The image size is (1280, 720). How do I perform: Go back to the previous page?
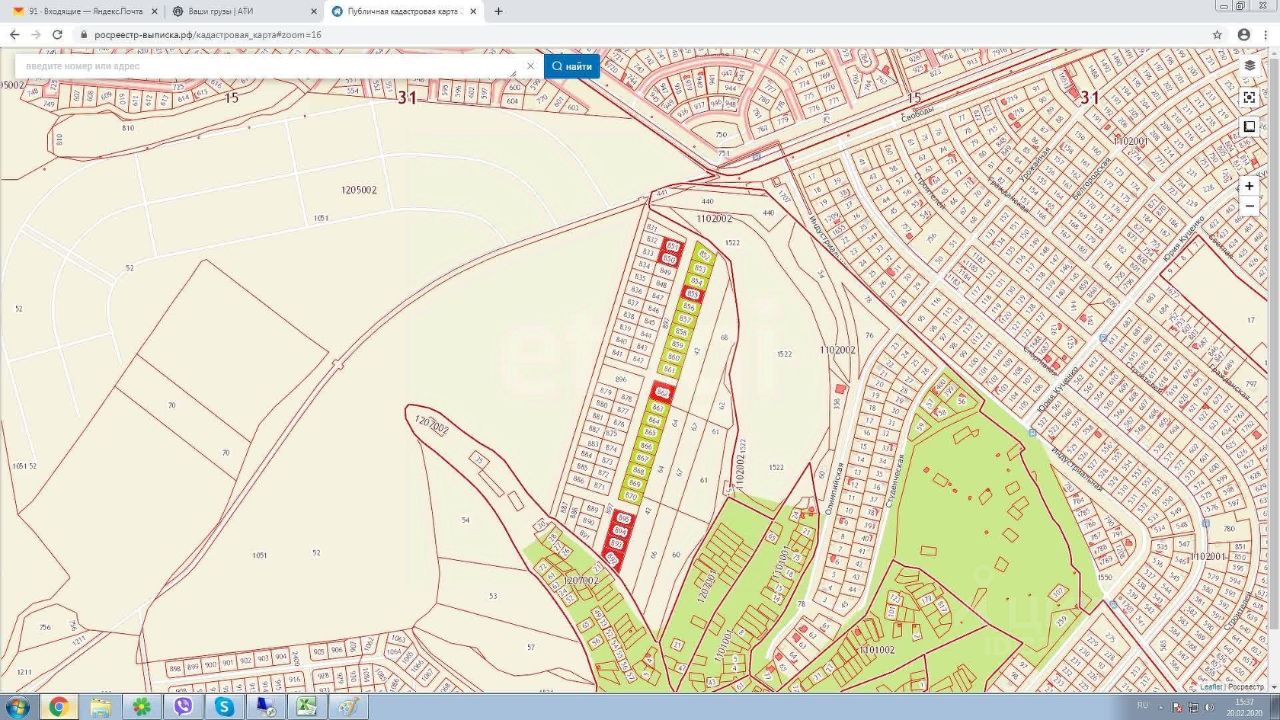[x=14, y=34]
